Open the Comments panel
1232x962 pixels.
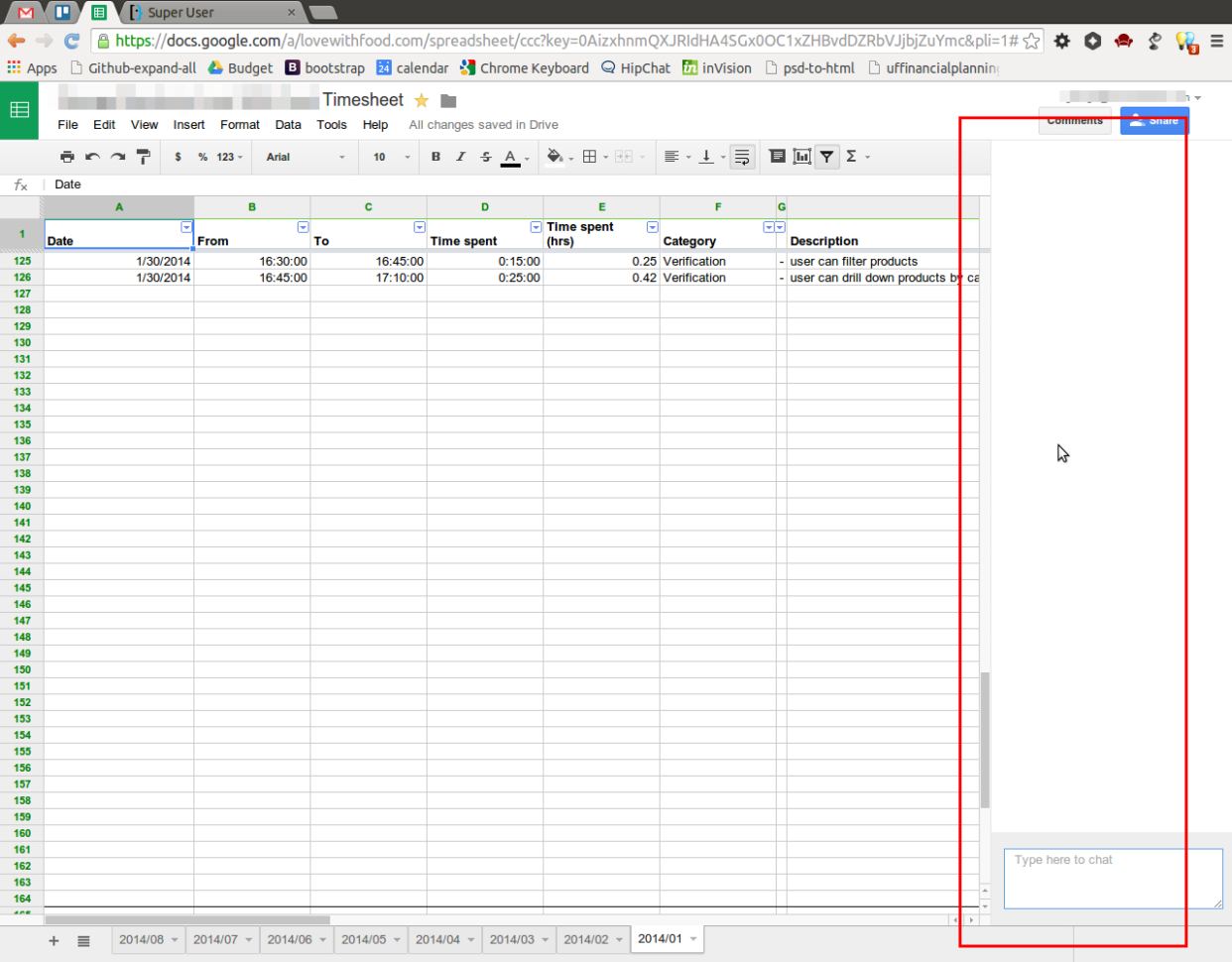[1074, 120]
